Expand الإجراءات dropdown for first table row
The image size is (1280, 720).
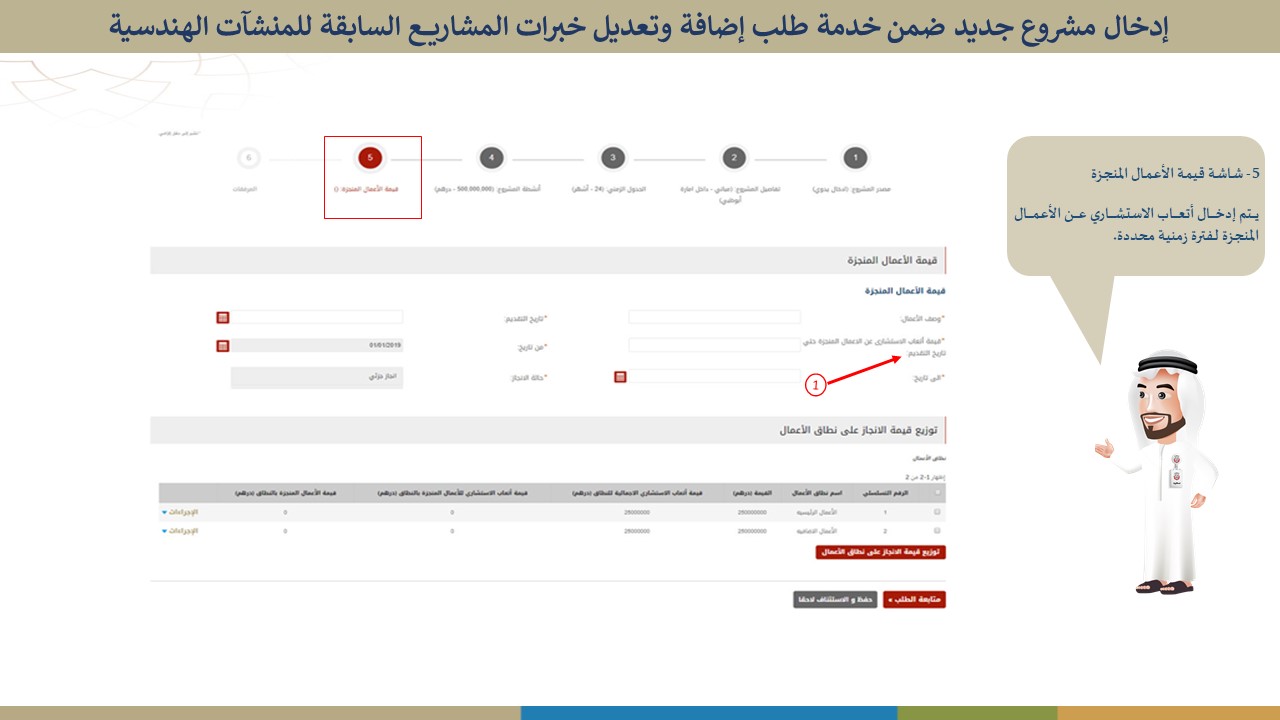pos(180,512)
